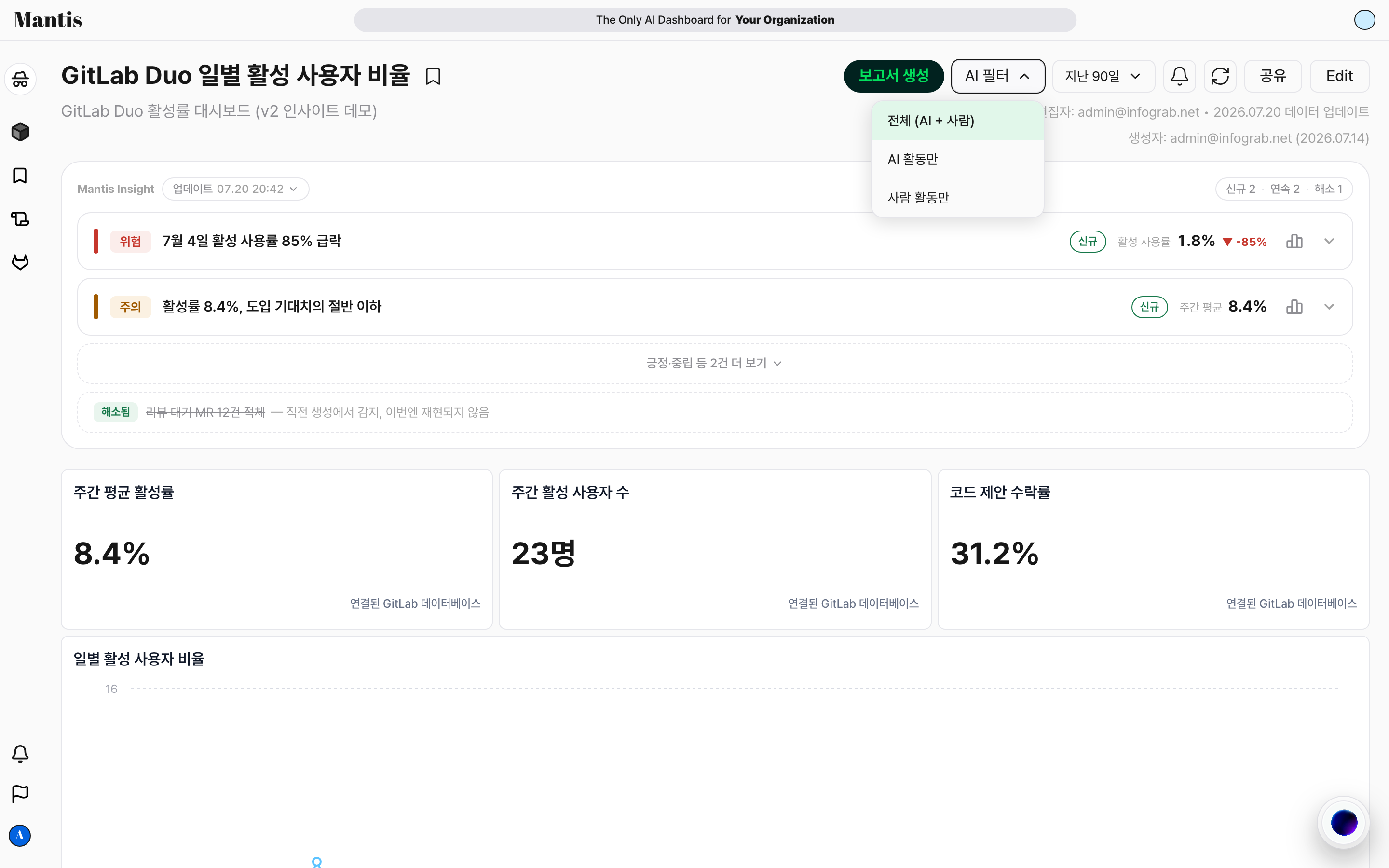Select the 전체 (AI + 사람) filter option
The image size is (1389, 868).
click(x=957, y=121)
